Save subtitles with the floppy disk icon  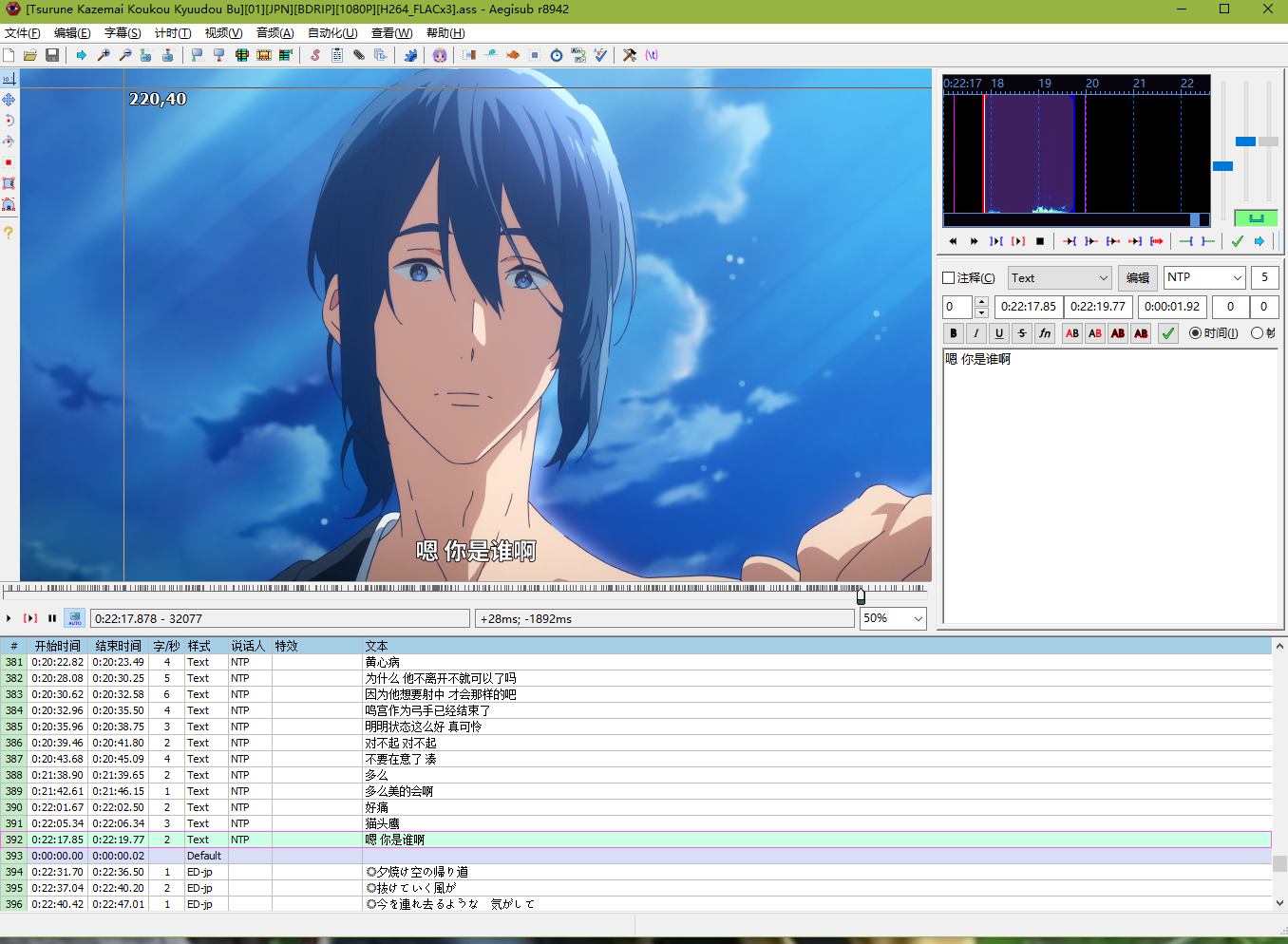(52, 55)
